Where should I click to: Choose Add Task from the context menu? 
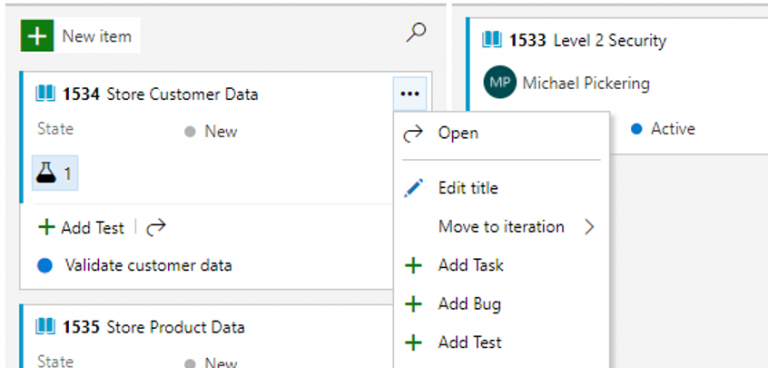pyautogui.click(x=501, y=266)
